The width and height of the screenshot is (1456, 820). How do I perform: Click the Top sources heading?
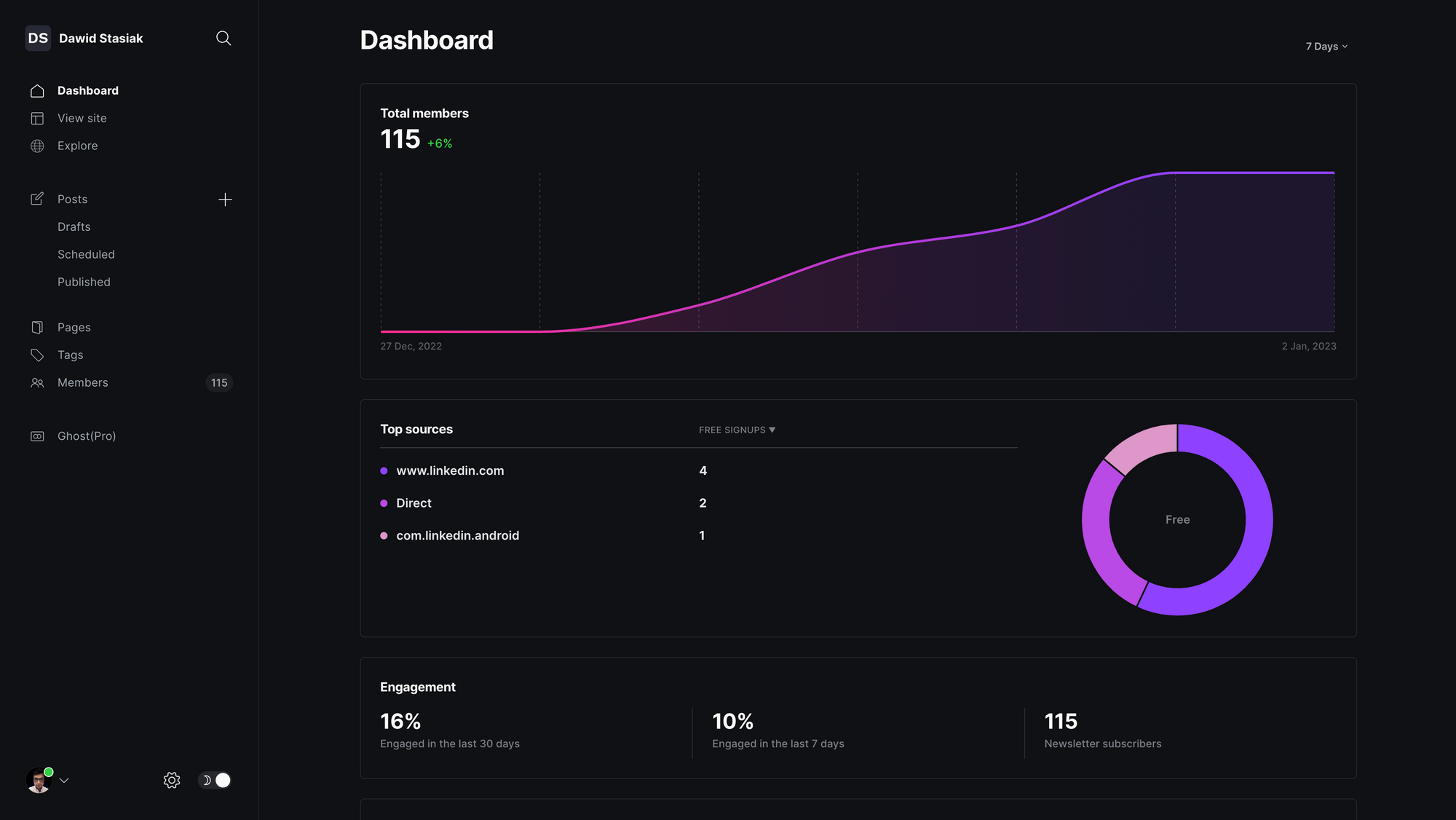point(416,430)
